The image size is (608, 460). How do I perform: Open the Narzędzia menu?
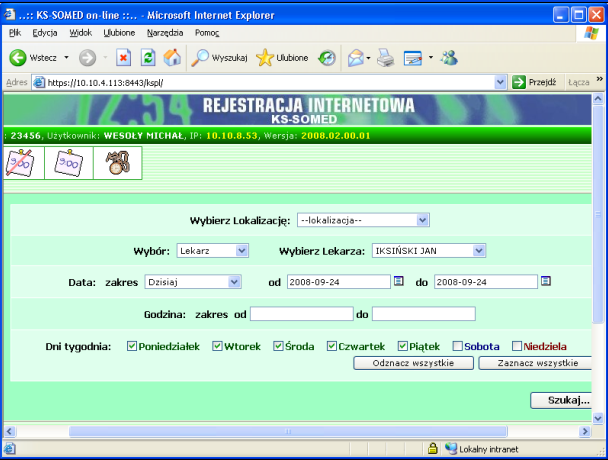[x=165, y=33]
